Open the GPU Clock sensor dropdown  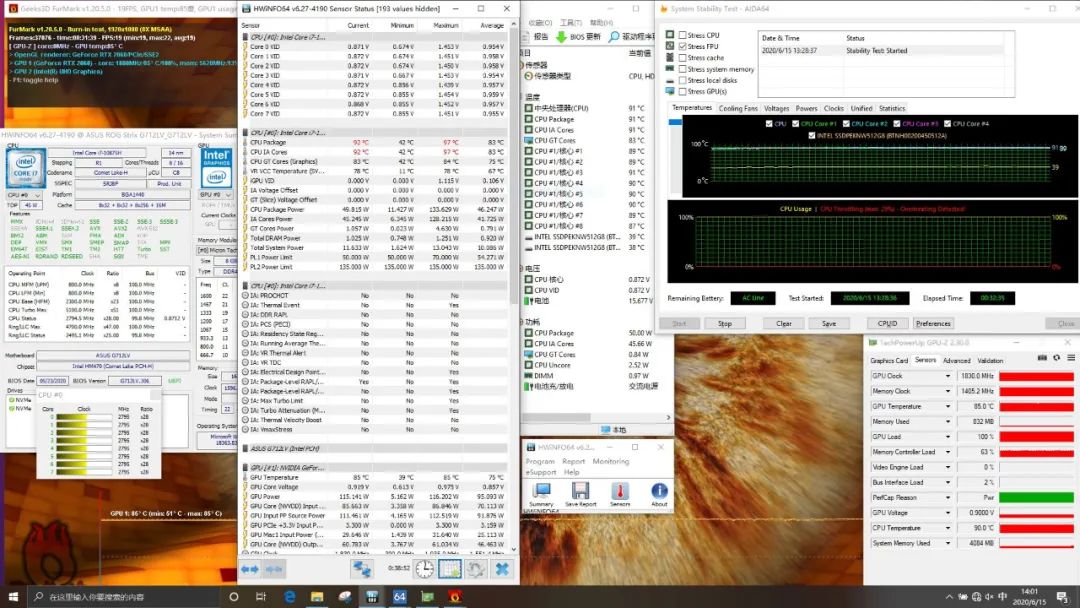[948, 376]
